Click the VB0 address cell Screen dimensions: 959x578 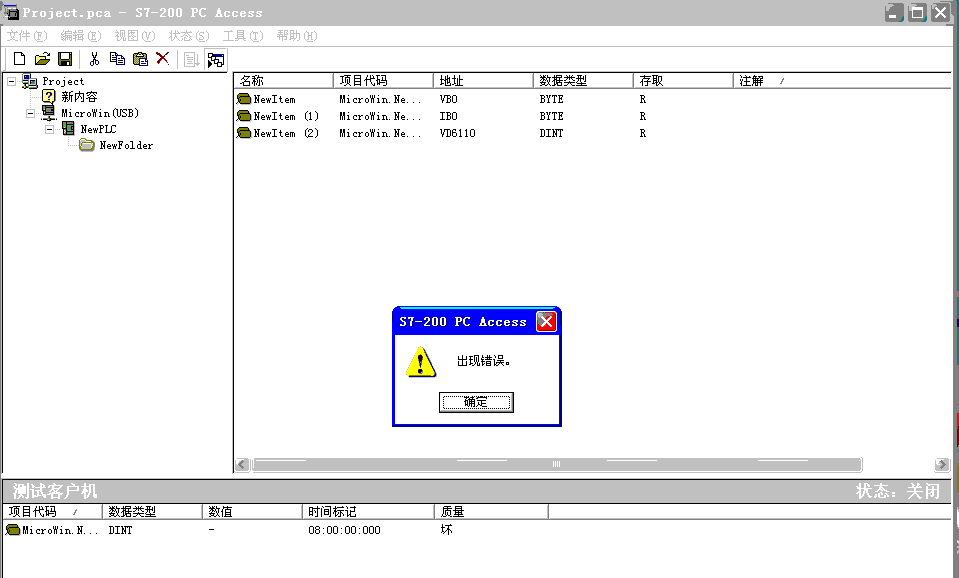[448, 99]
